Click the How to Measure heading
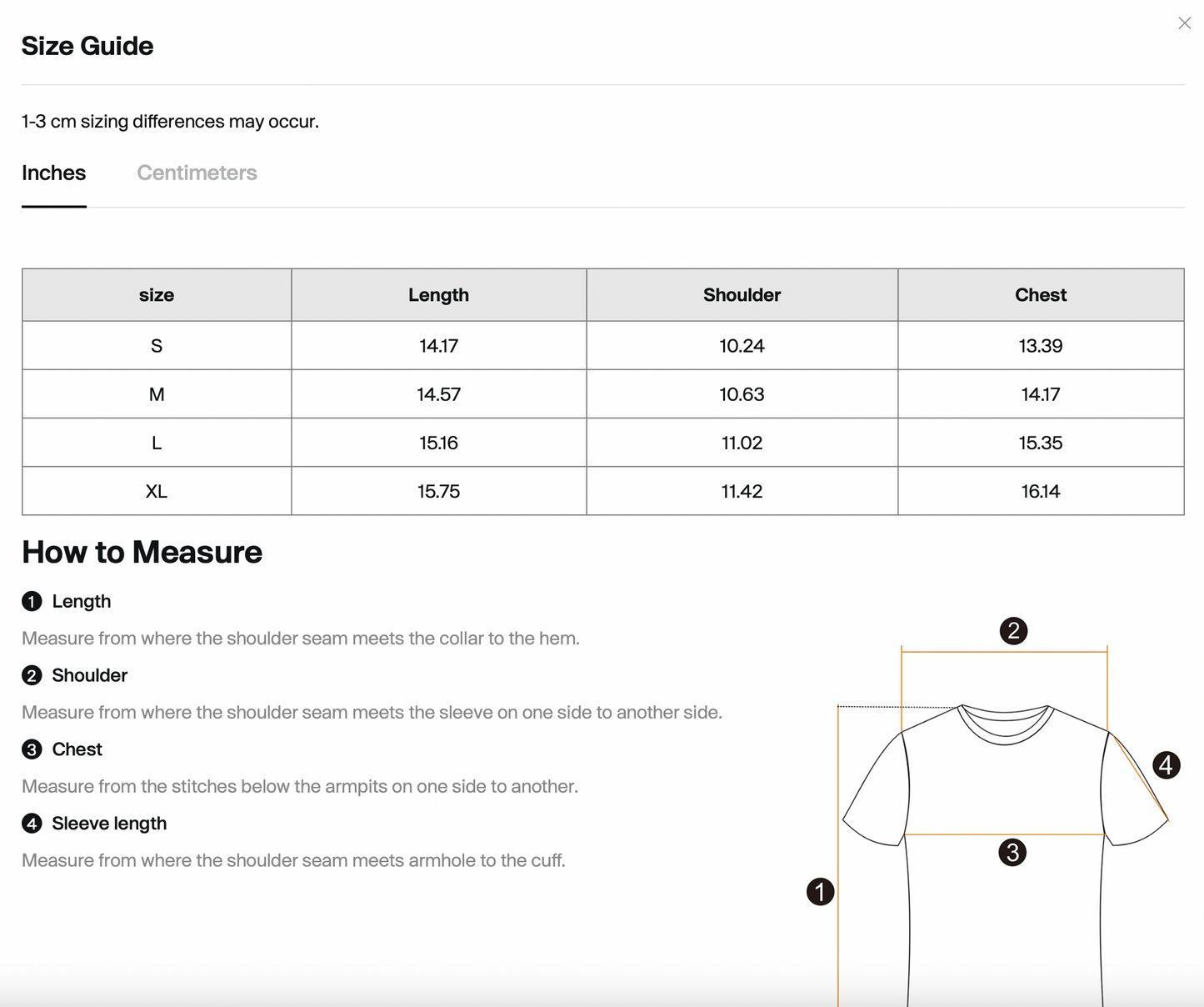1204x1007 pixels. tap(142, 552)
